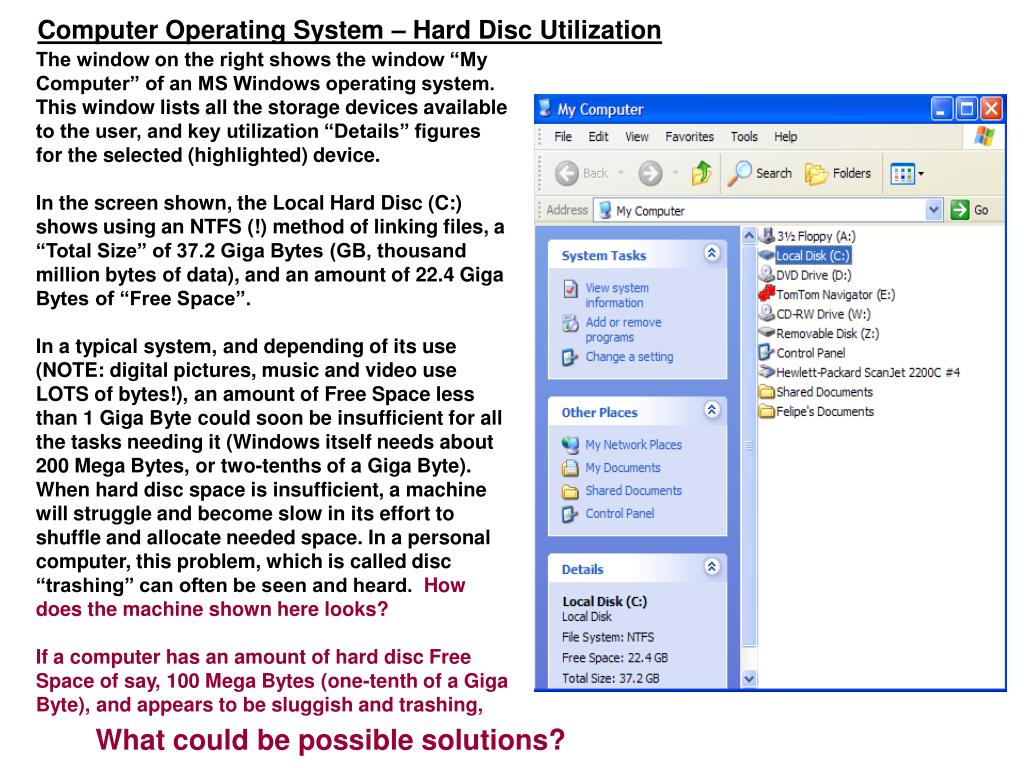This screenshot has height=768, width=1024.
Task: Open the Help menu
Action: (x=786, y=136)
